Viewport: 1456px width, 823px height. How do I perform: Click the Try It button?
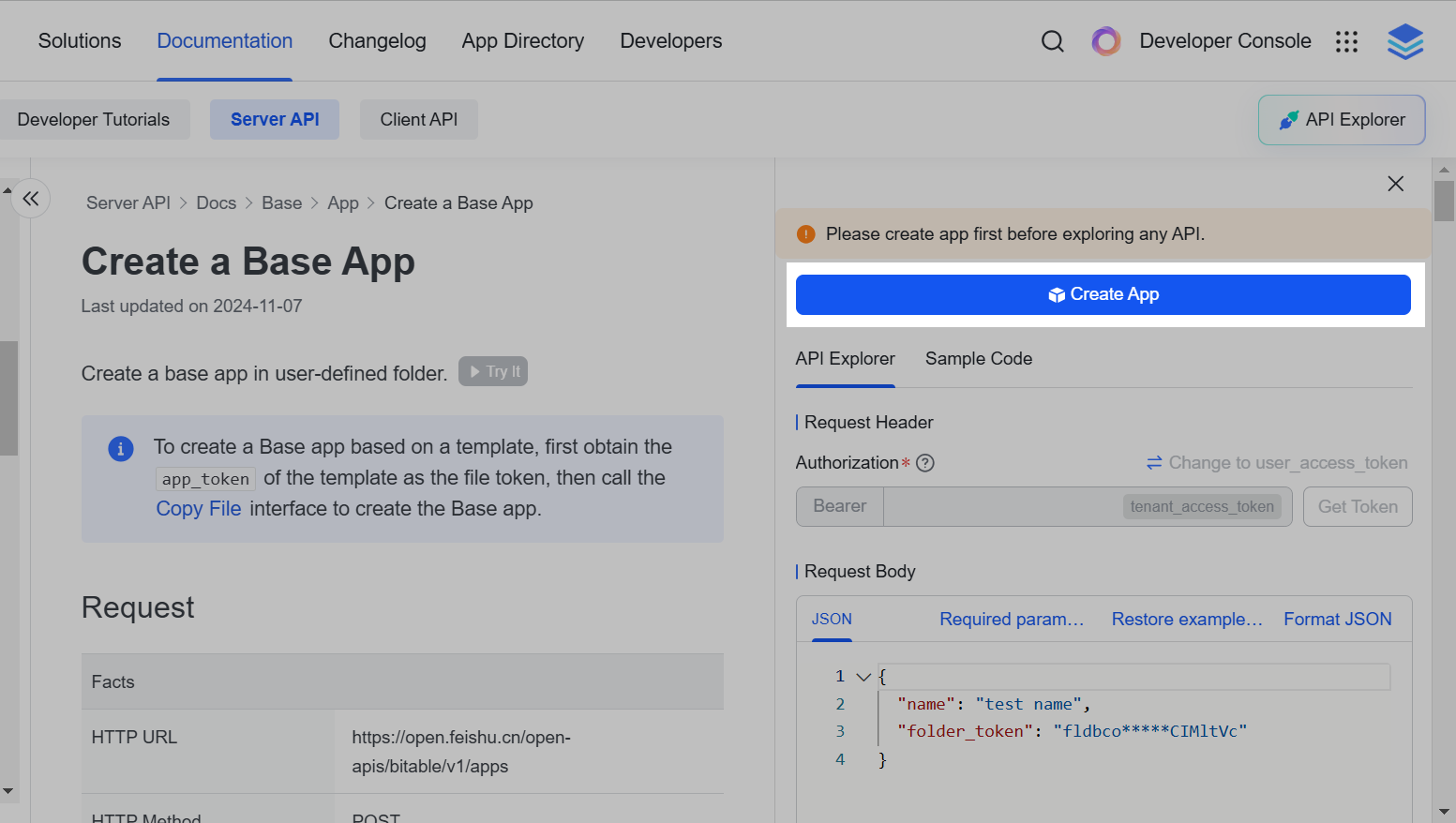493,371
